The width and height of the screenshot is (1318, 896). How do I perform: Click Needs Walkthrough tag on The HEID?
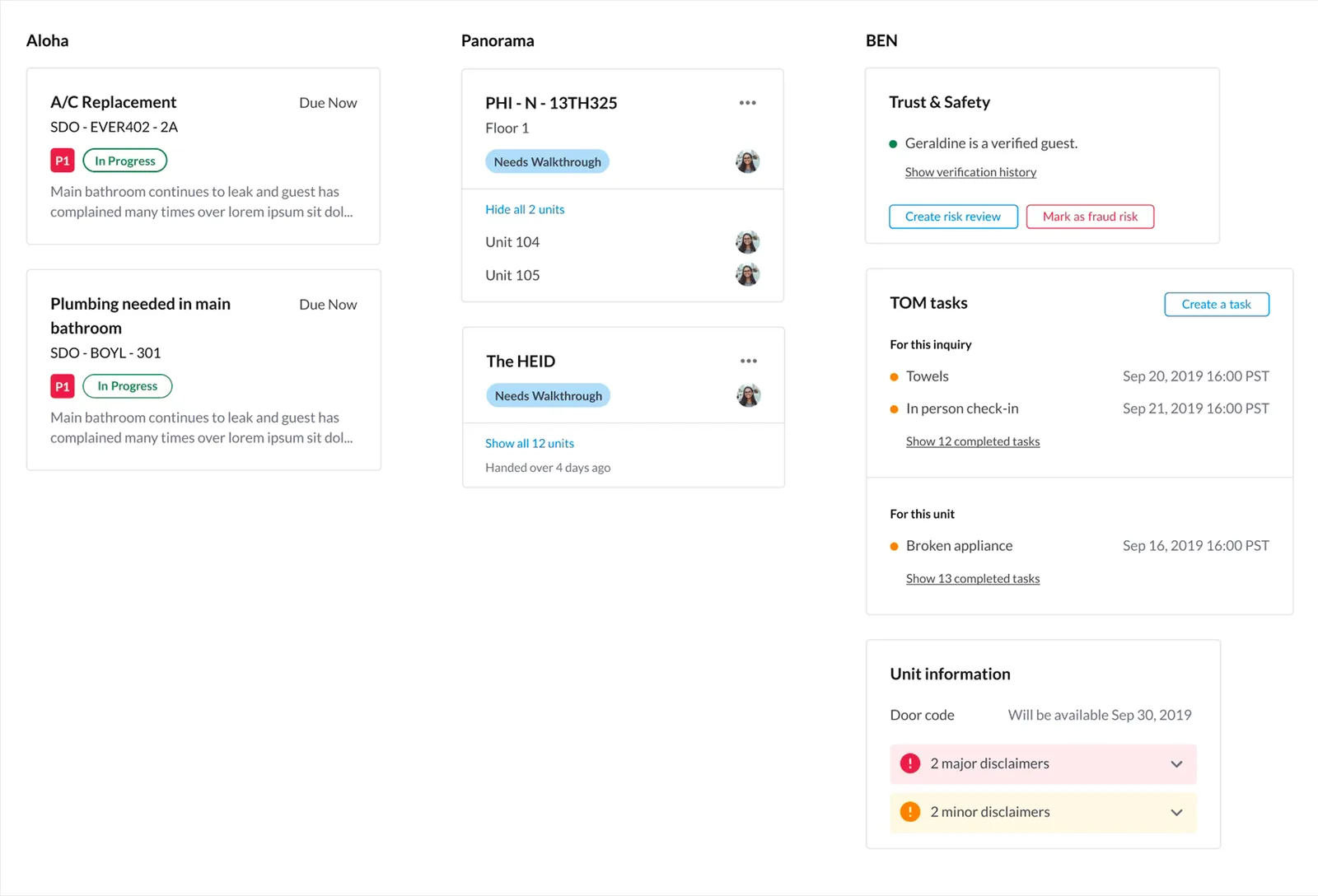pos(549,395)
